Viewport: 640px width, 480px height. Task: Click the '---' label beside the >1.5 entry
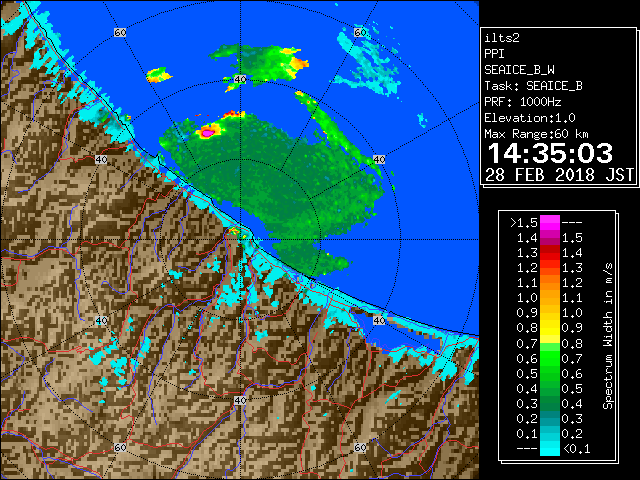[572, 223]
